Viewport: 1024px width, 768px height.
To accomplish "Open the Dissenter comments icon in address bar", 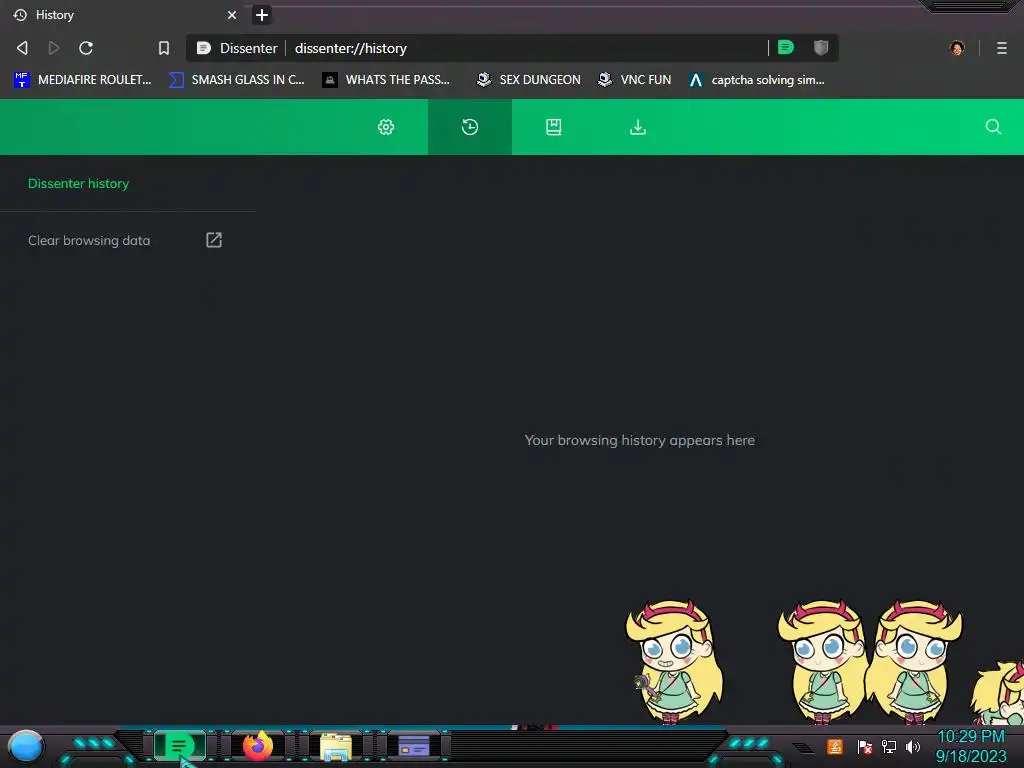I will click(786, 47).
